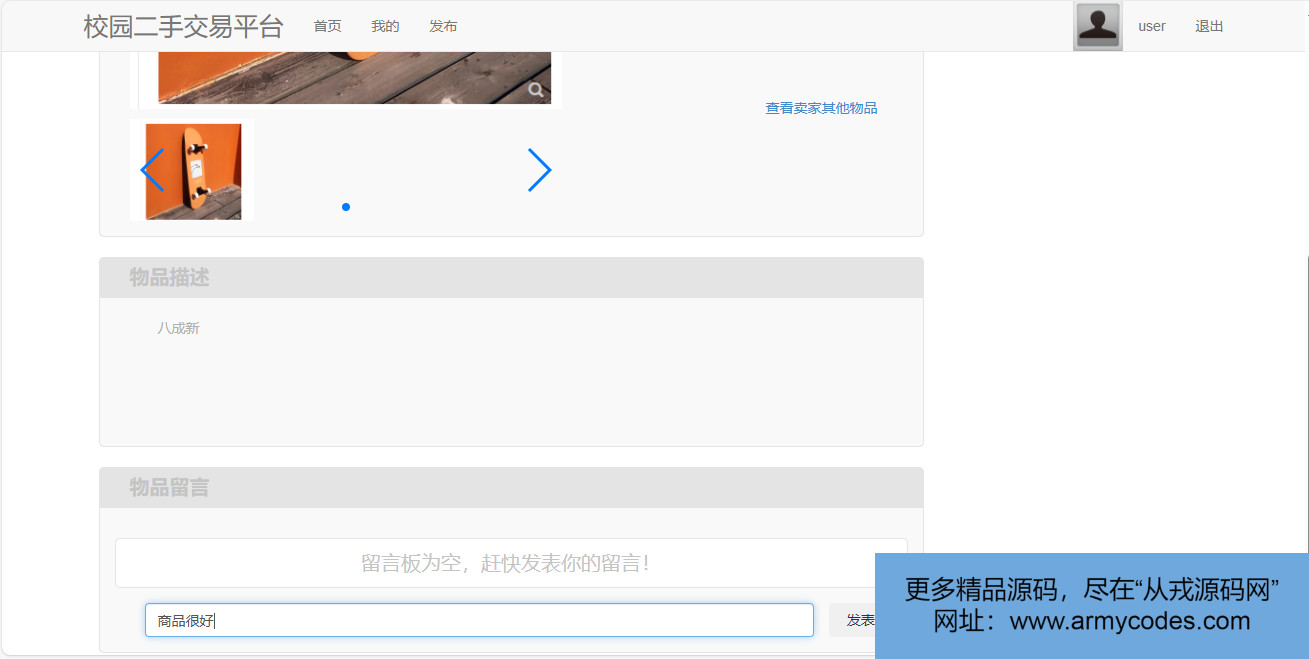The width and height of the screenshot is (1309, 659).
Task: Open the 首页 navigation item
Action: (327, 26)
